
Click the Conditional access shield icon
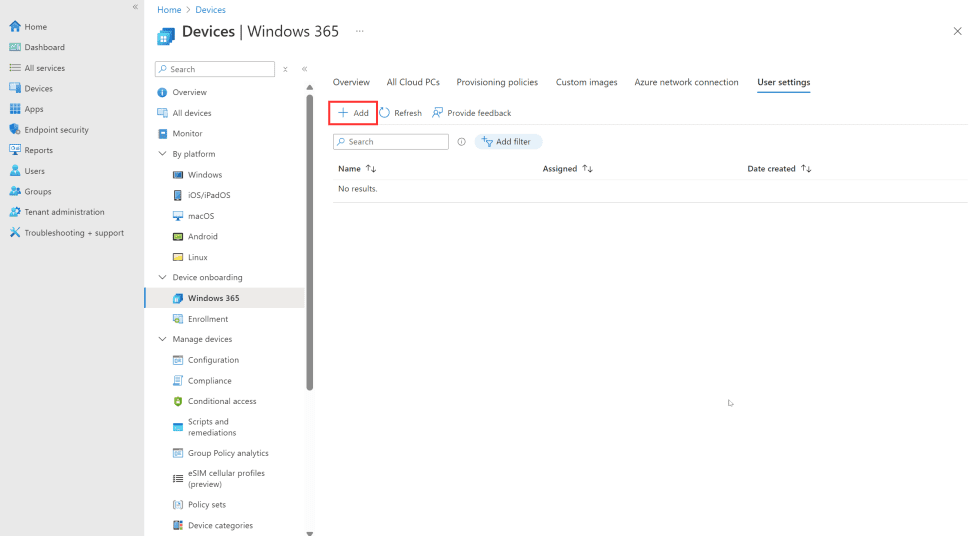click(x=178, y=402)
